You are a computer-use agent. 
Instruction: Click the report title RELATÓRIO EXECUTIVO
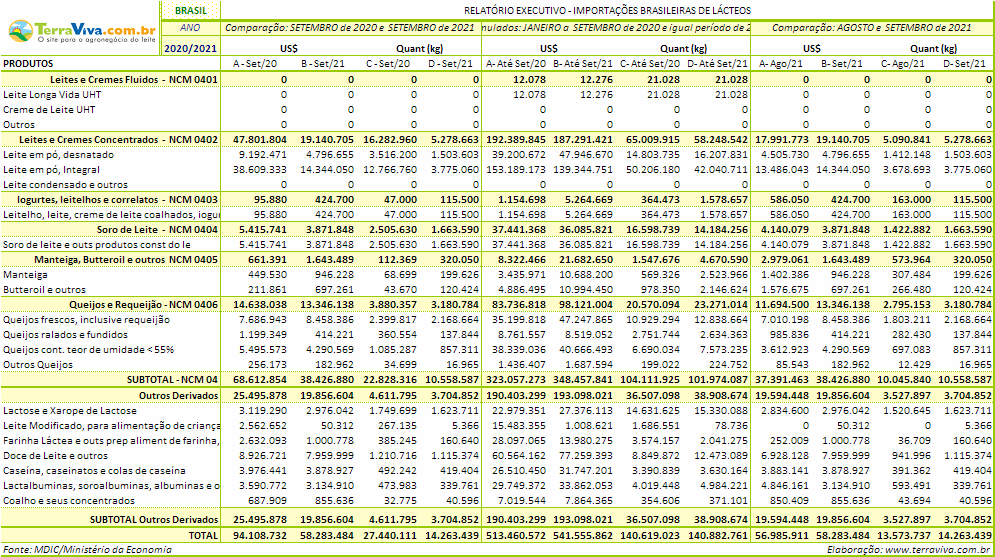[x=607, y=10]
